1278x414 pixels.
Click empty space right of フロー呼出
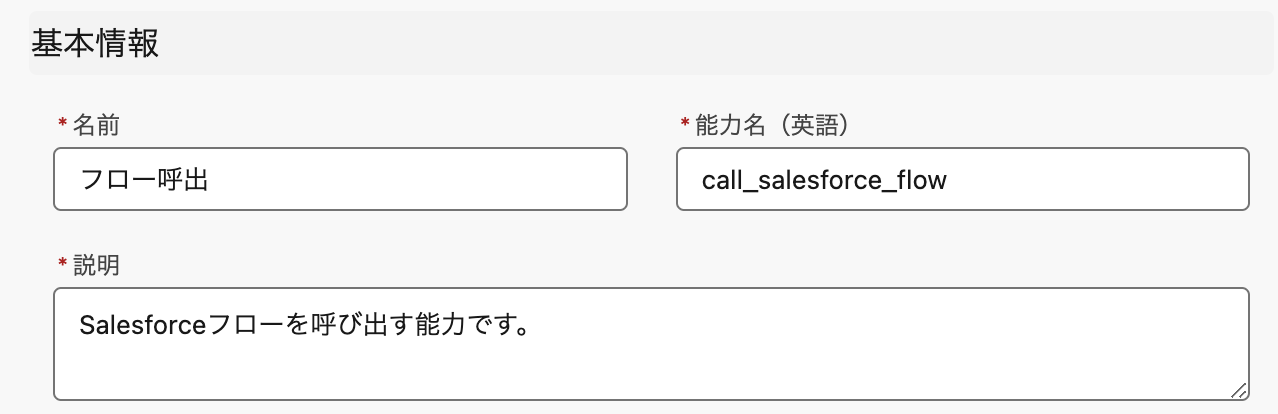(450, 180)
